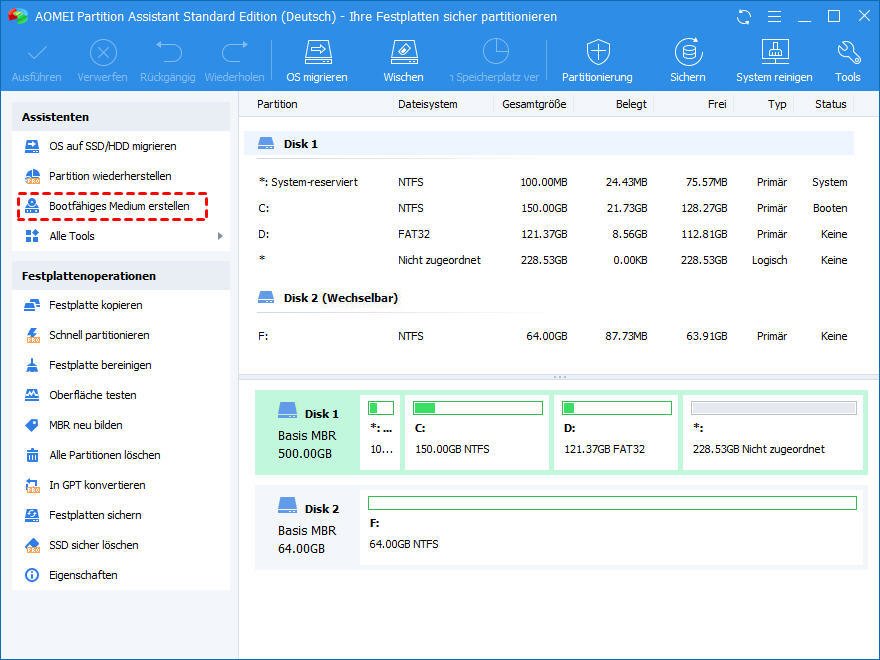Image resolution: width=880 pixels, height=660 pixels.
Task: Choose SSD sicher löschen
Action: tap(121, 546)
